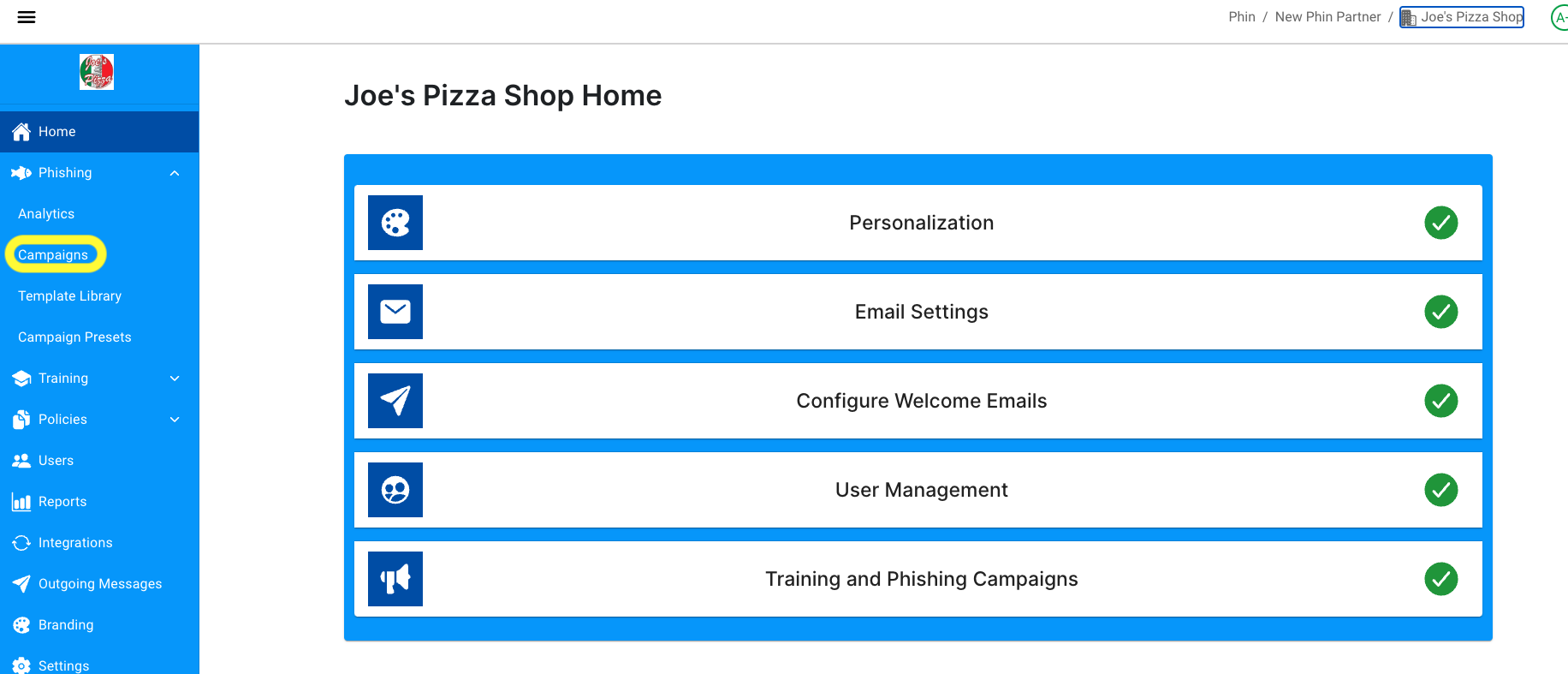Open the hamburger menu icon
1568x674 pixels.
click(27, 17)
